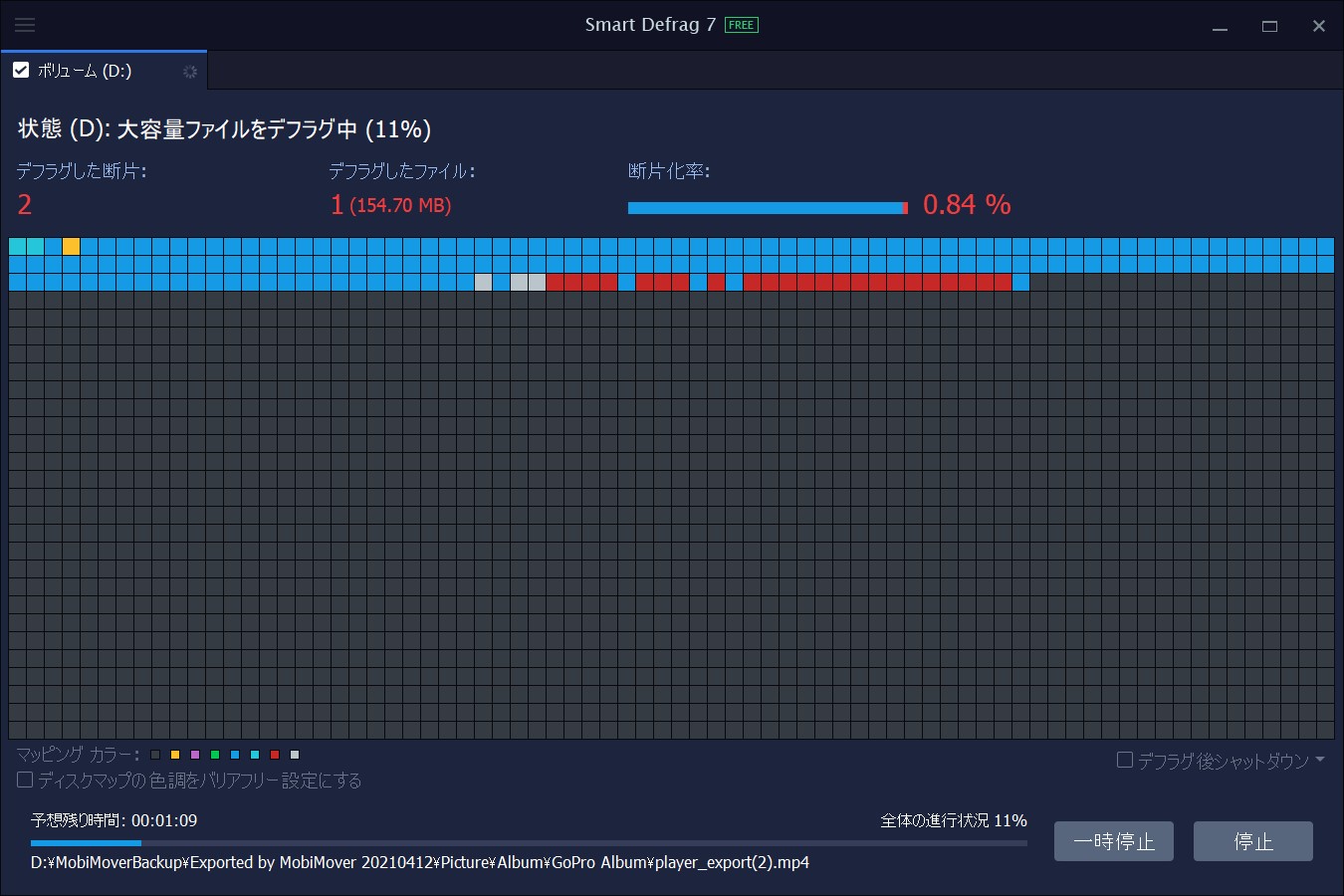Select the white mapping color swatch
Viewport: 1344px width, 896px height.
coord(295,755)
